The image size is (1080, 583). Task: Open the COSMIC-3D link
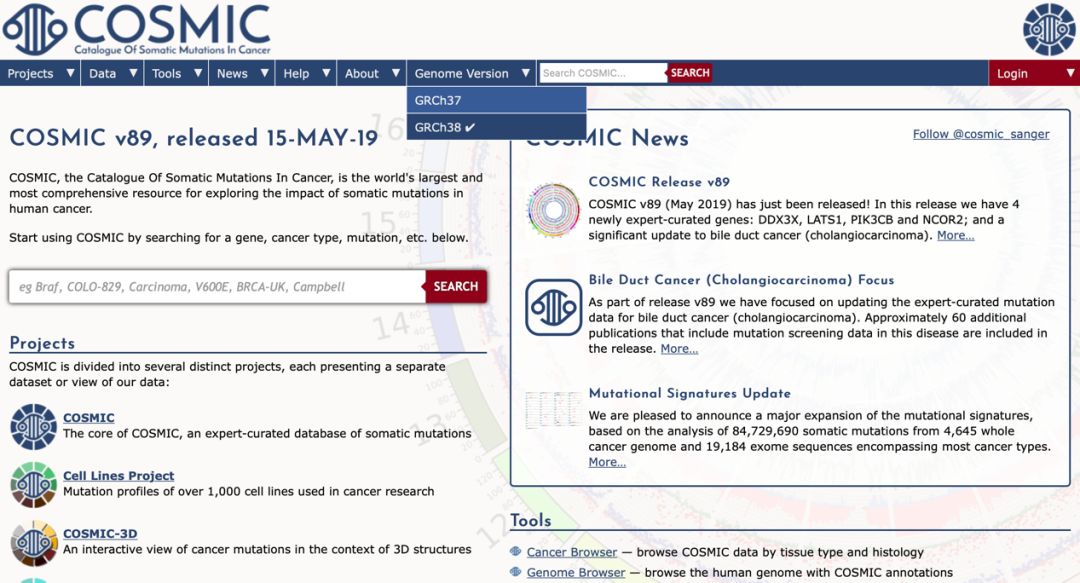point(100,533)
